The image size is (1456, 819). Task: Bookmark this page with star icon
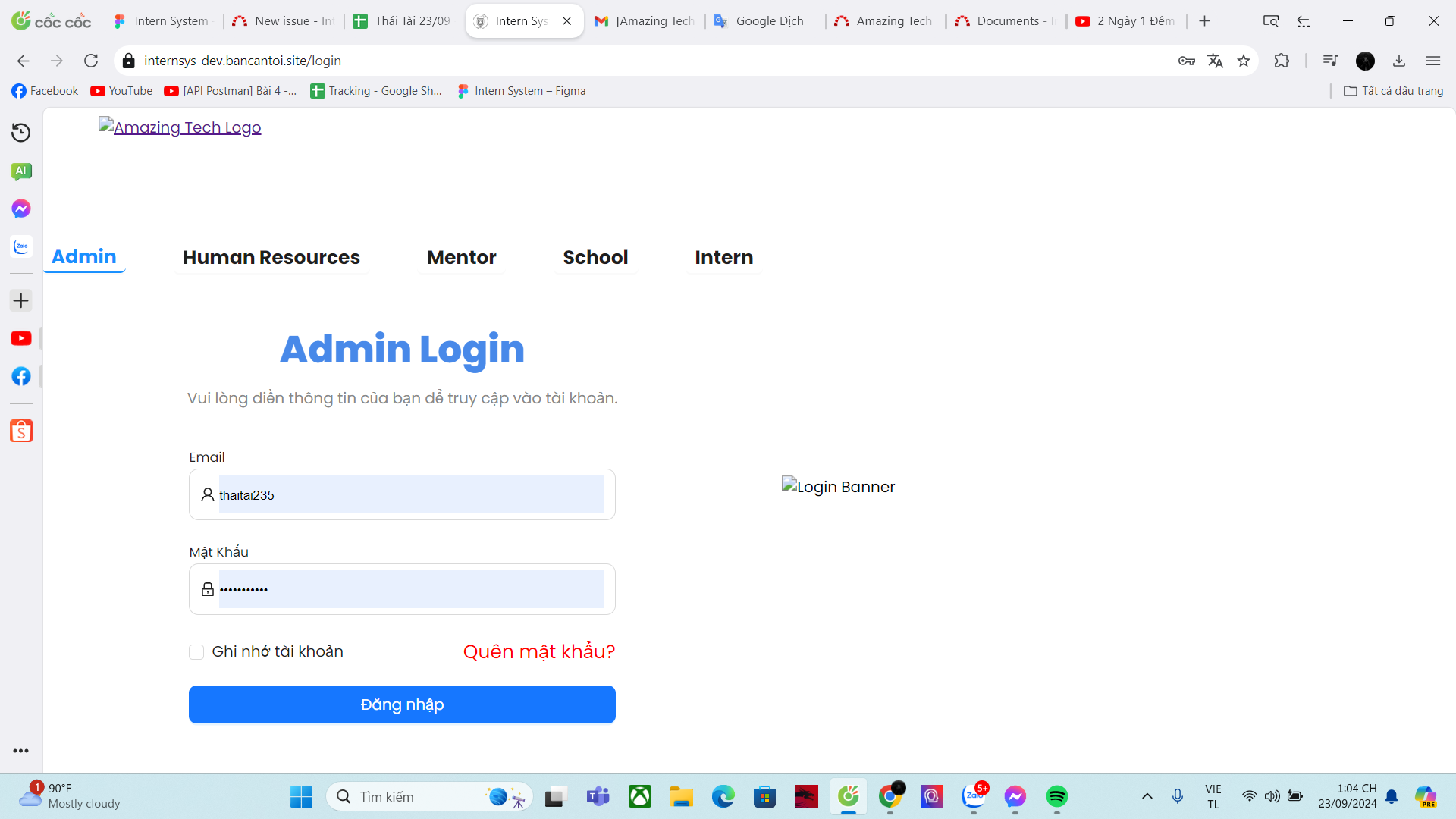pos(1244,61)
